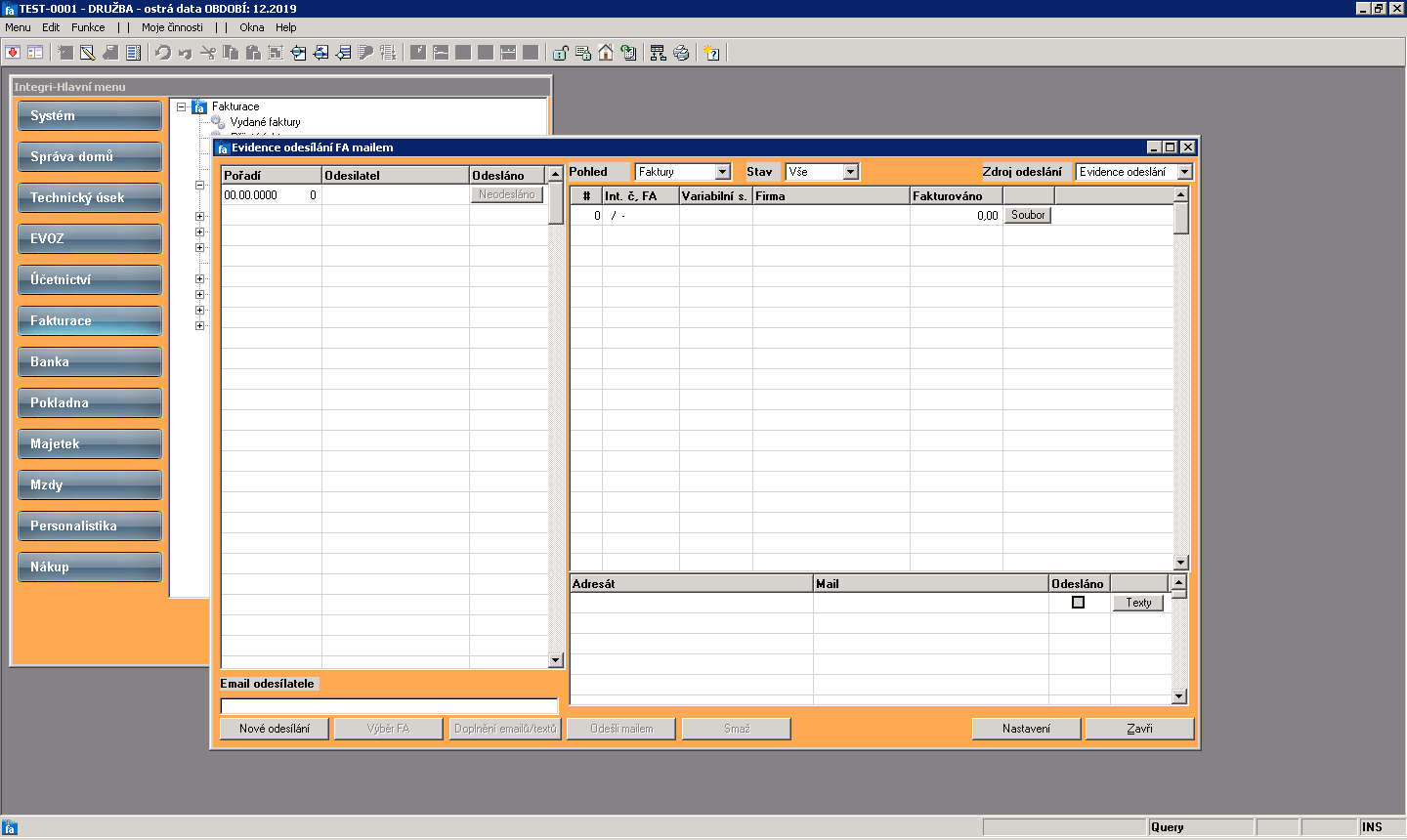Collapse the Fakturace tree node
Screen dimensions: 1407x840
[182, 107]
